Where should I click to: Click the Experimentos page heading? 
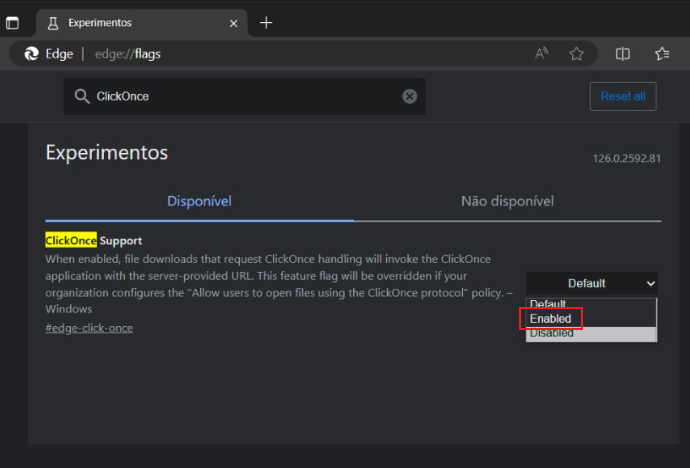point(106,153)
